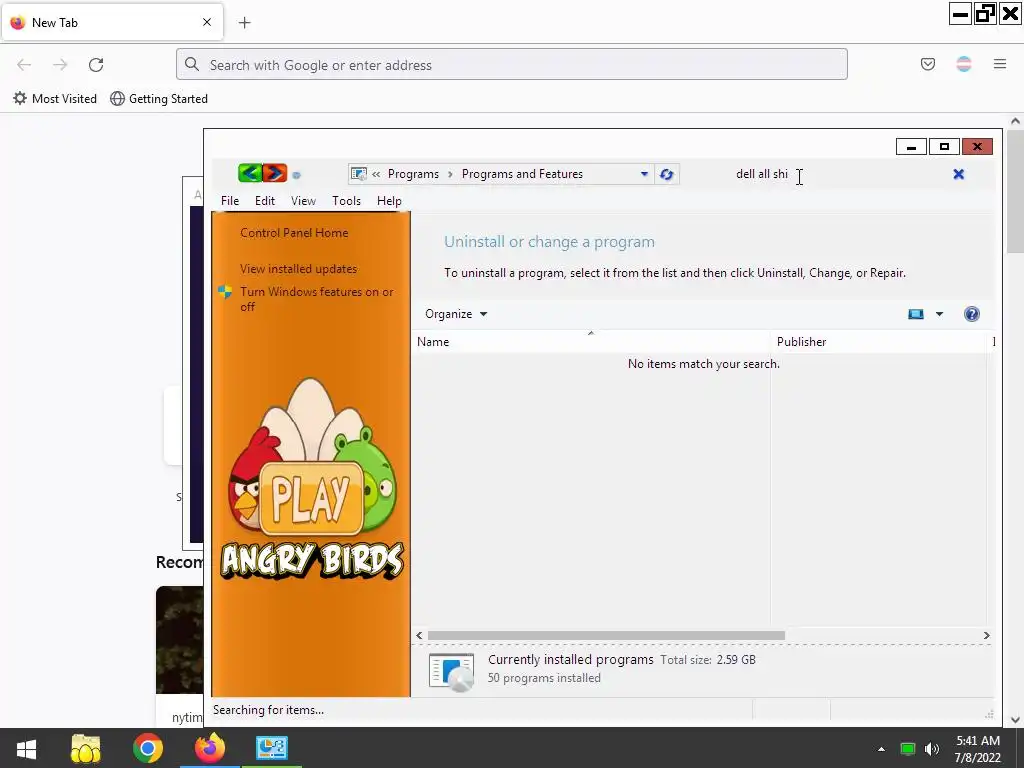Expand the view options dropdown arrow
Viewport: 1024px width, 768px height.
[939, 314]
